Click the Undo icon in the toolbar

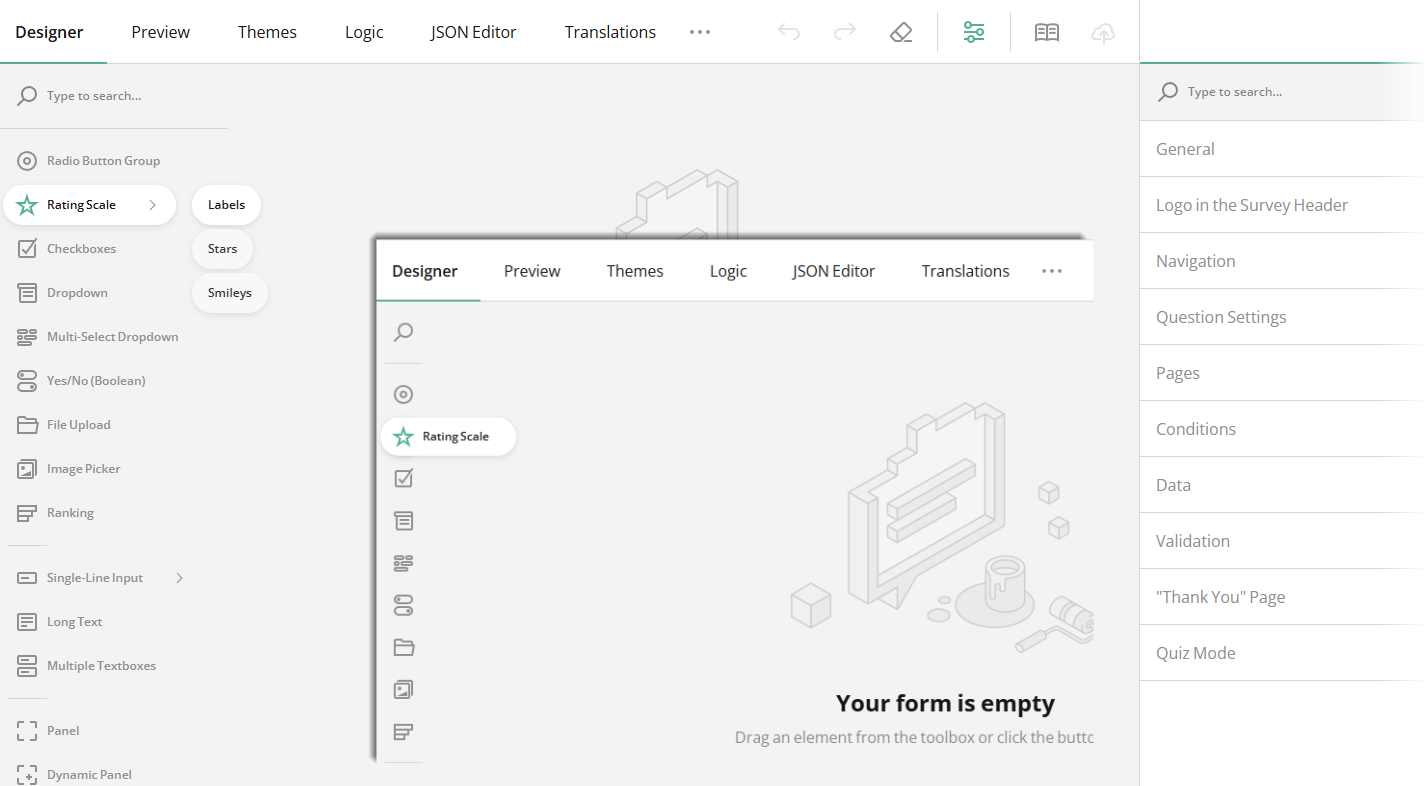point(789,31)
